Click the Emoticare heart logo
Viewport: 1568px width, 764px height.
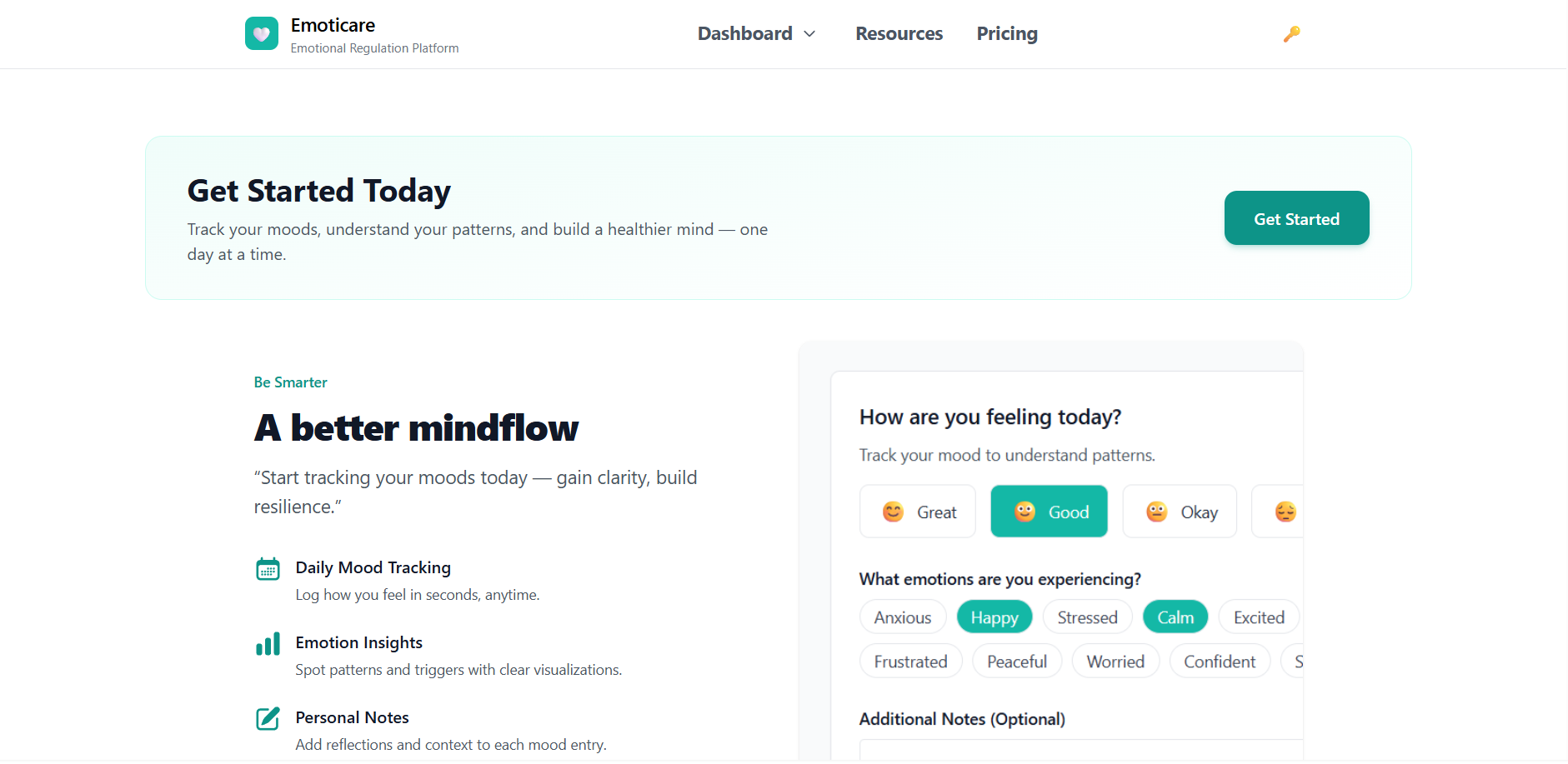coord(261,33)
